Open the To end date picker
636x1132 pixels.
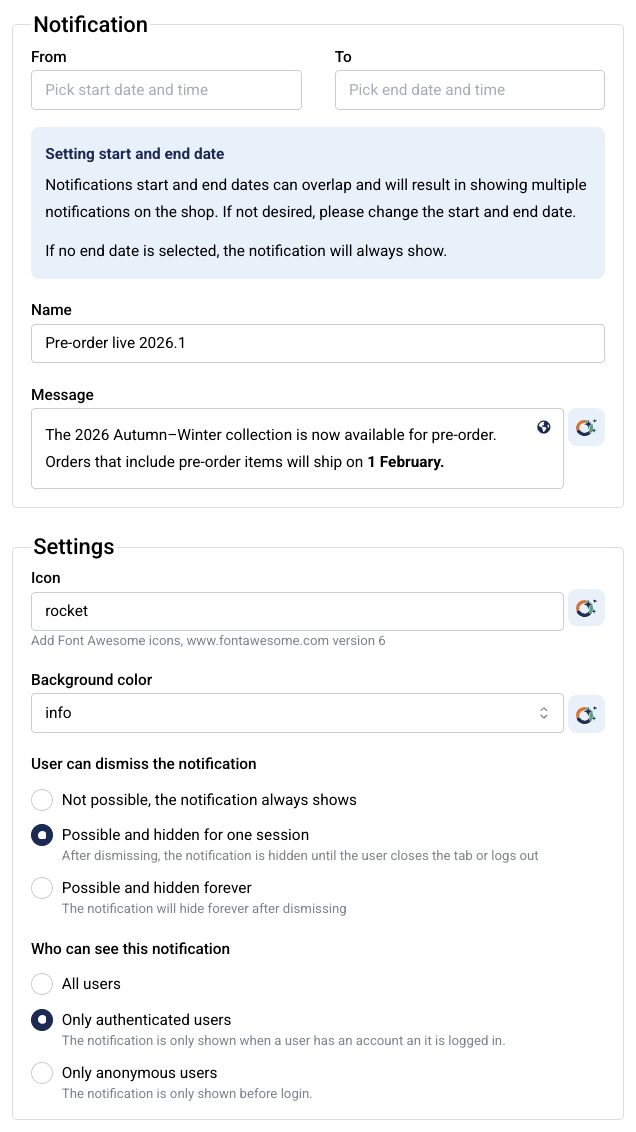coord(469,90)
